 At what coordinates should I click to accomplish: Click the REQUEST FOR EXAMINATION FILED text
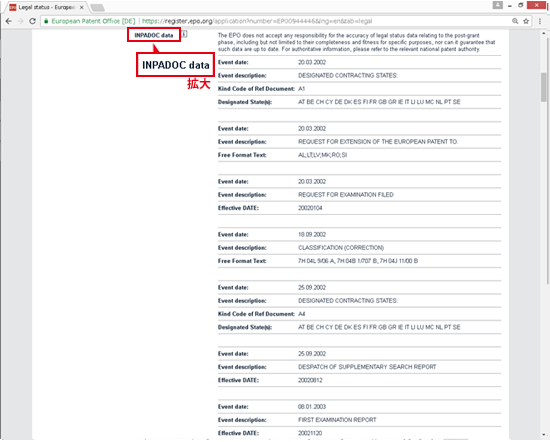click(x=346, y=195)
